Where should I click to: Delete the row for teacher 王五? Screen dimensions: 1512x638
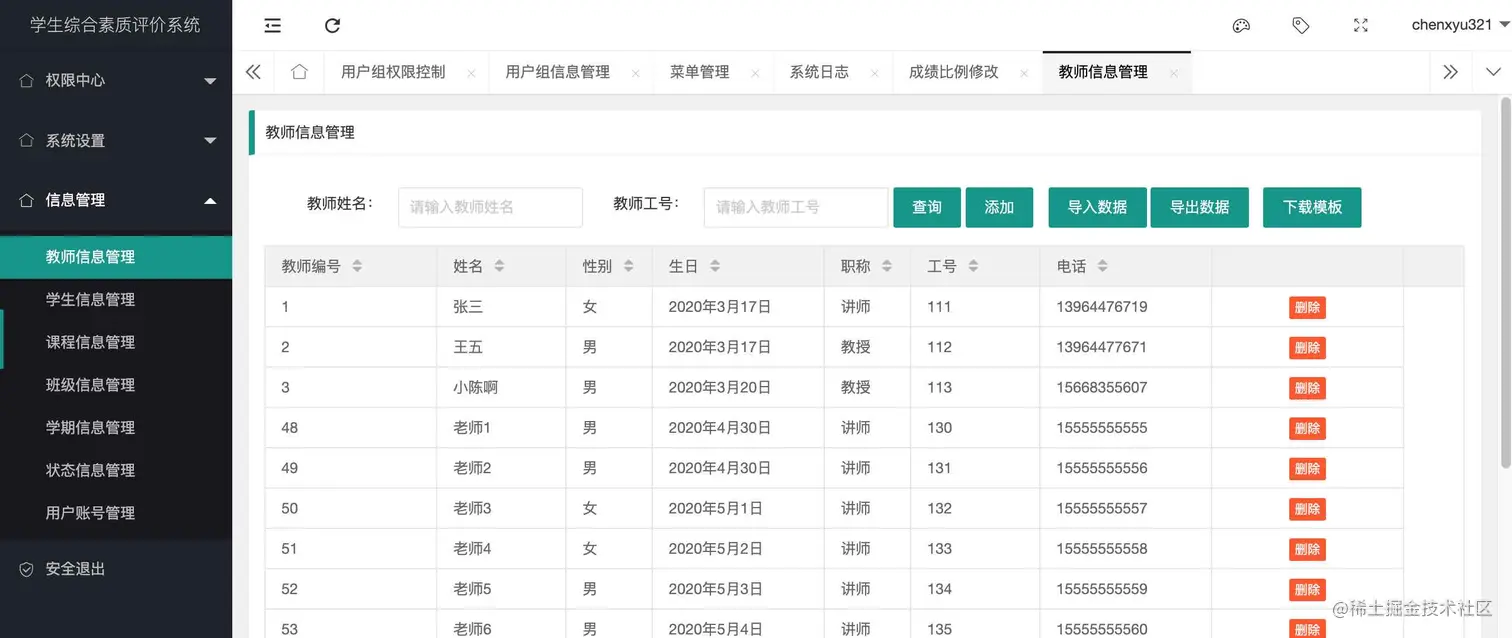[1307, 348]
